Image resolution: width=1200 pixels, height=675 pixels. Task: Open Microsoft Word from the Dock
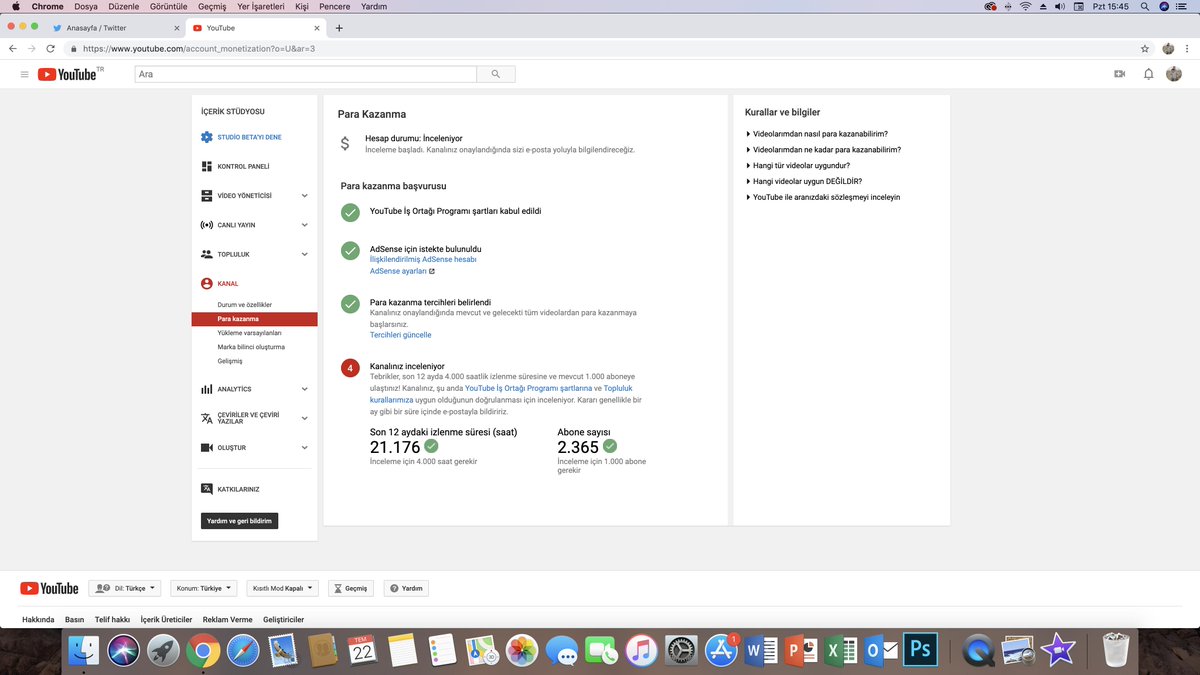tap(762, 651)
